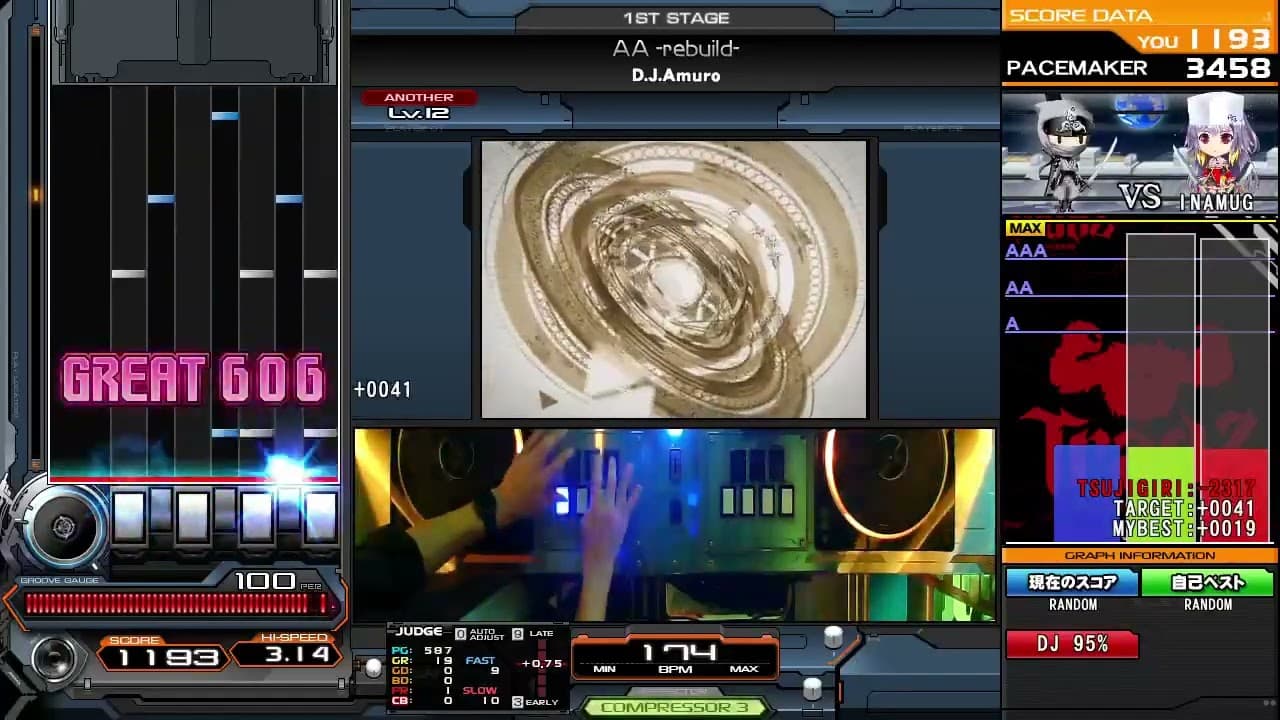The height and width of the screenshot is (720, 1280).
Task: Click the lower knob beside COMPRESSOR 3
Action: point(812,688)
